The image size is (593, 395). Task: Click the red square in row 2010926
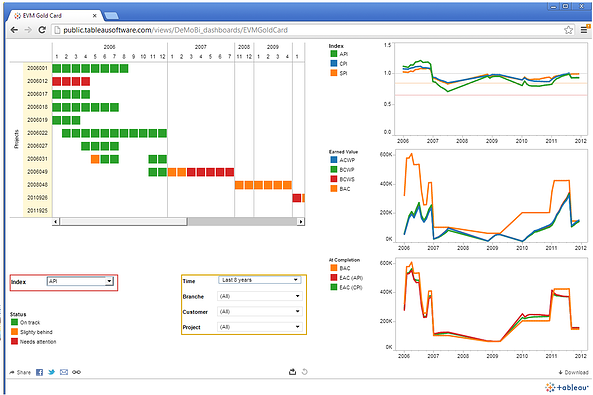297,198
